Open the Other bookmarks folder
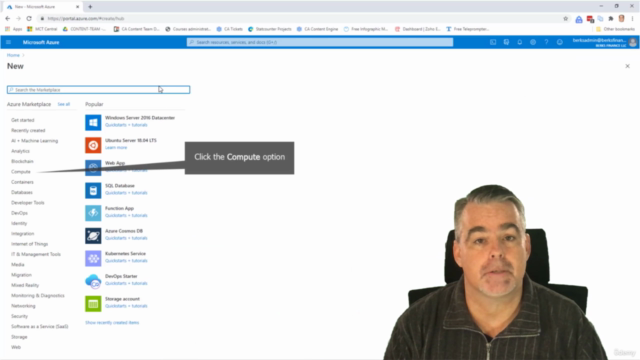Viewport: 640px width, 360px height. pos(616,29)
